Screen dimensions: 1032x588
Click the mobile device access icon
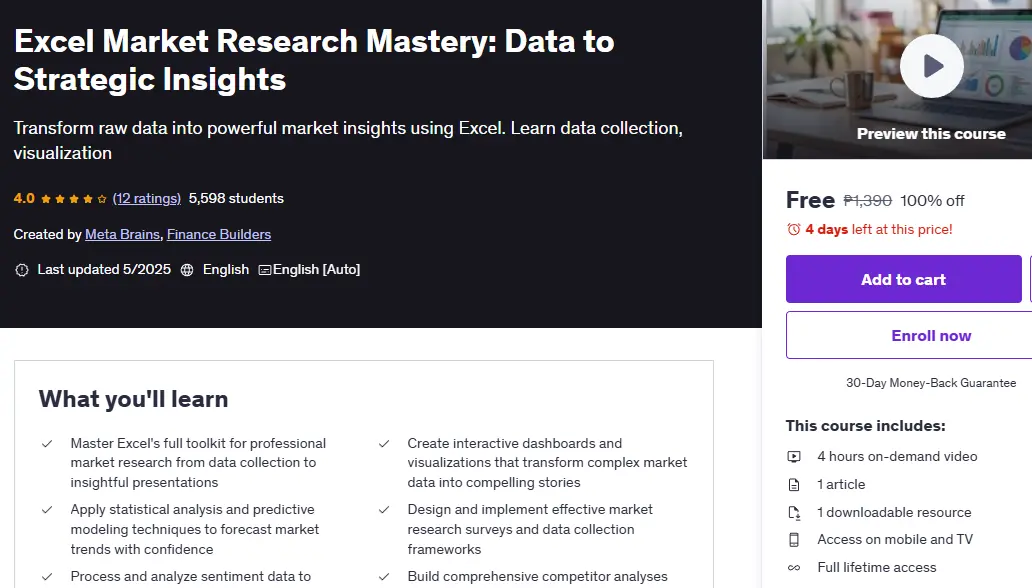tap(794, 540)
